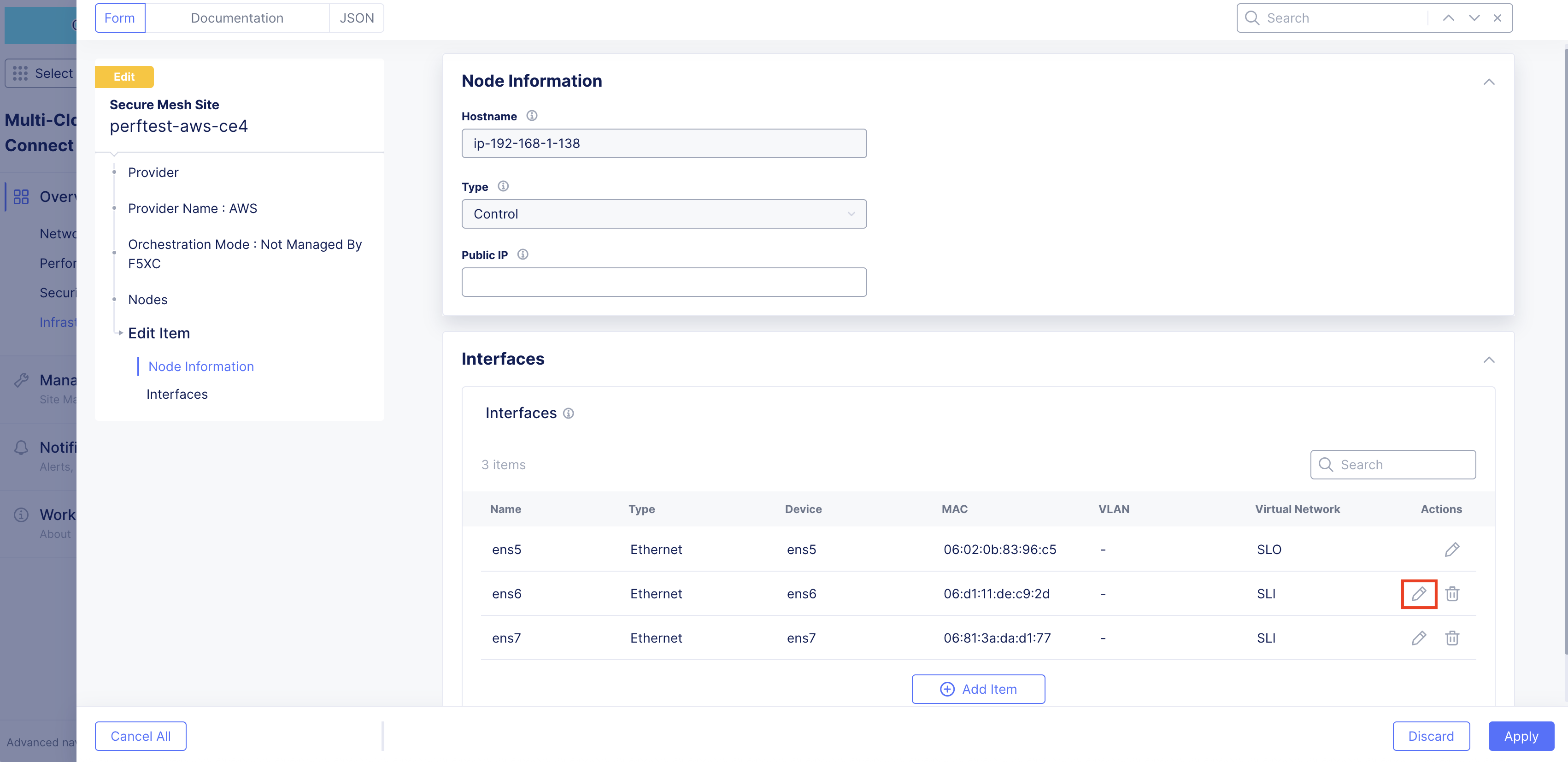Edit the ens7 interface with the pencil icon
Image resolution: width=1568 pixels, height=762 pixels.
1419,638
